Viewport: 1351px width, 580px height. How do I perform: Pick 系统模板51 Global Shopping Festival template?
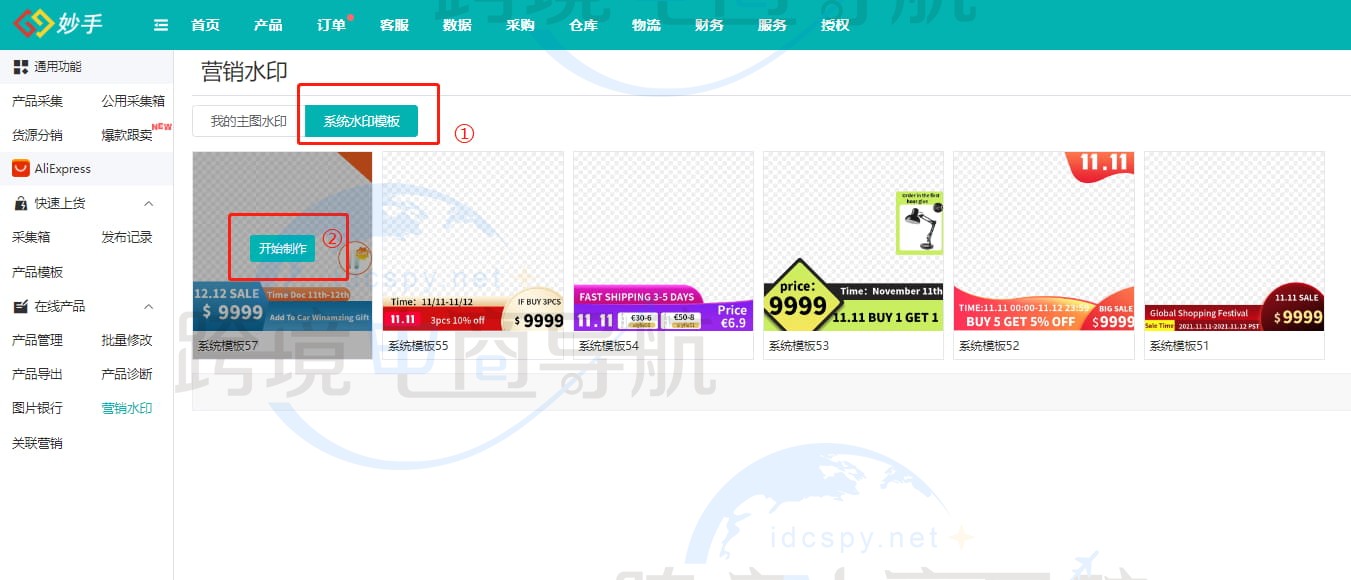tap(1234, 242)
